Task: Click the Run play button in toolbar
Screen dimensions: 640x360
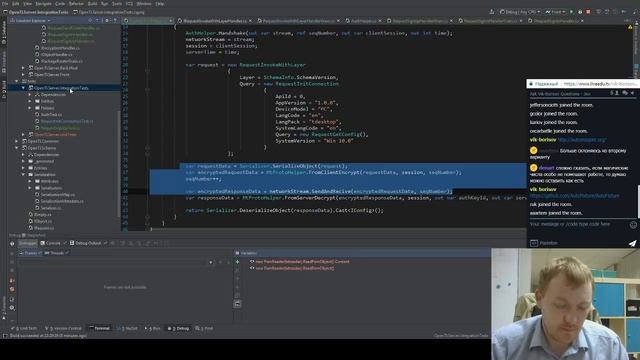Action: (571, 12)
